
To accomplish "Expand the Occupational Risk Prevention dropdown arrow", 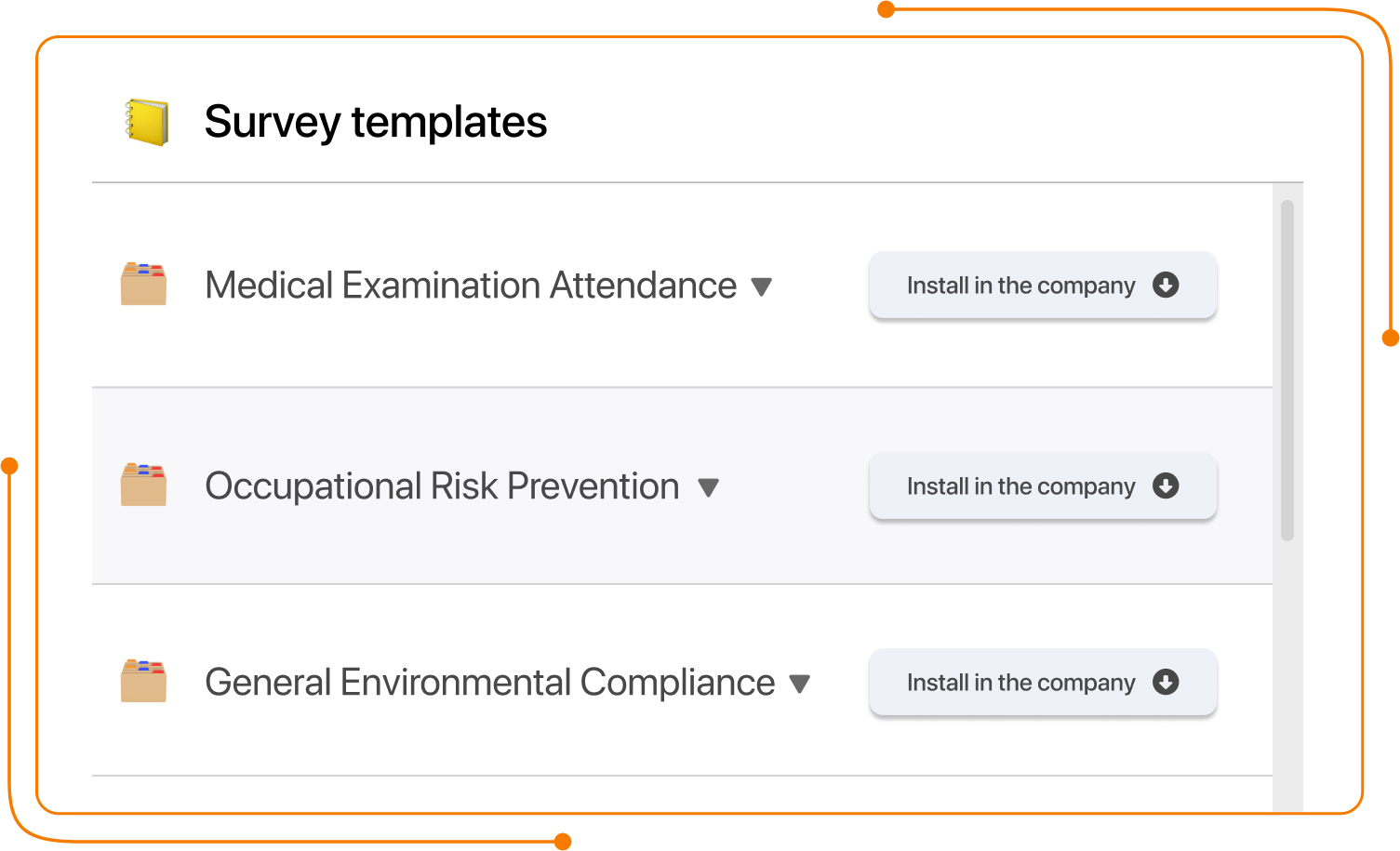I will pos(709,488).
